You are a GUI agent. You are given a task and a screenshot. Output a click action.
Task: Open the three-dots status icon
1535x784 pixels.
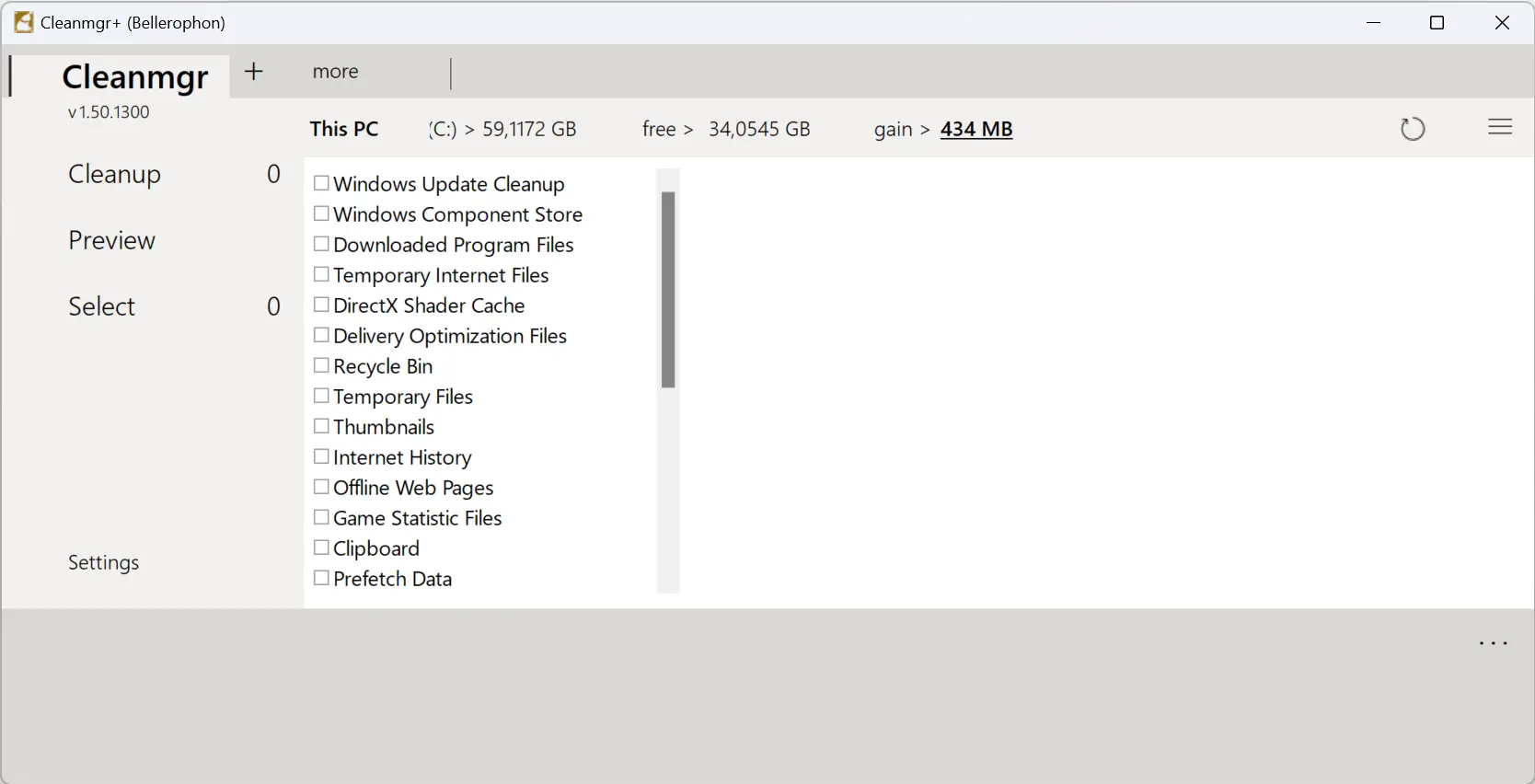1494,644
